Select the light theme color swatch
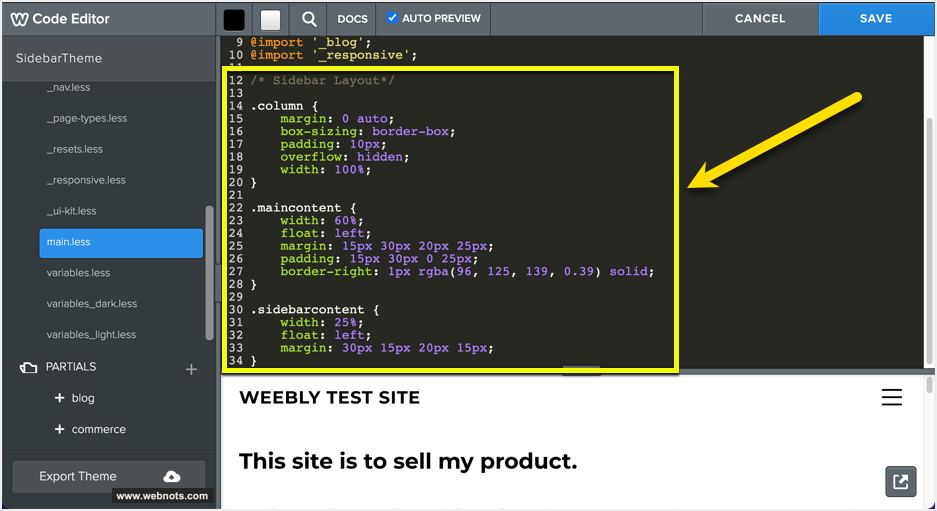This screenshot has width=937, height=511. click(x=270, y=19)
